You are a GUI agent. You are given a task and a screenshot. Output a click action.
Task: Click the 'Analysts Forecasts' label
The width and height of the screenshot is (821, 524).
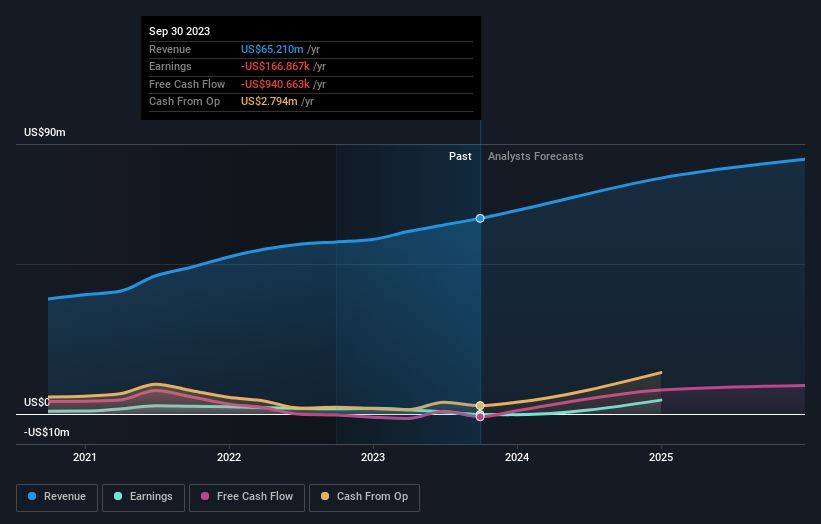(536, 157)
